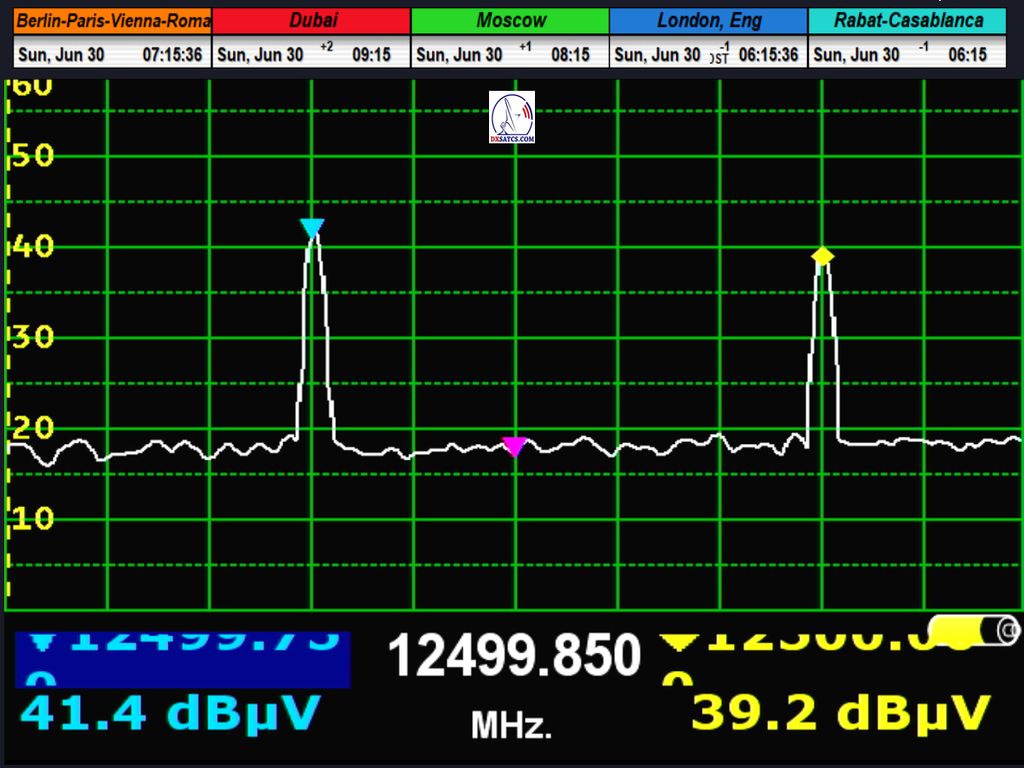The height and width of the screenshot is (768, 1024).
Task: Open the Moscow clock tab
Action: point(511,20)
